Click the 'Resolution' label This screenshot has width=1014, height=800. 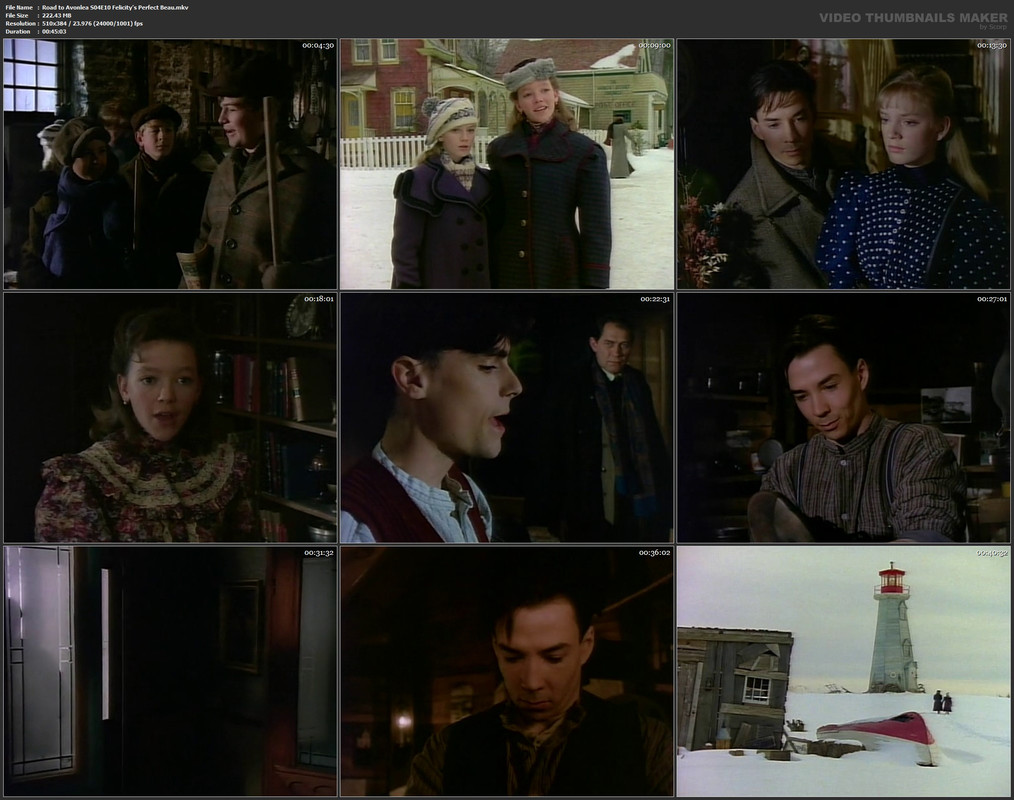point(19,23)
